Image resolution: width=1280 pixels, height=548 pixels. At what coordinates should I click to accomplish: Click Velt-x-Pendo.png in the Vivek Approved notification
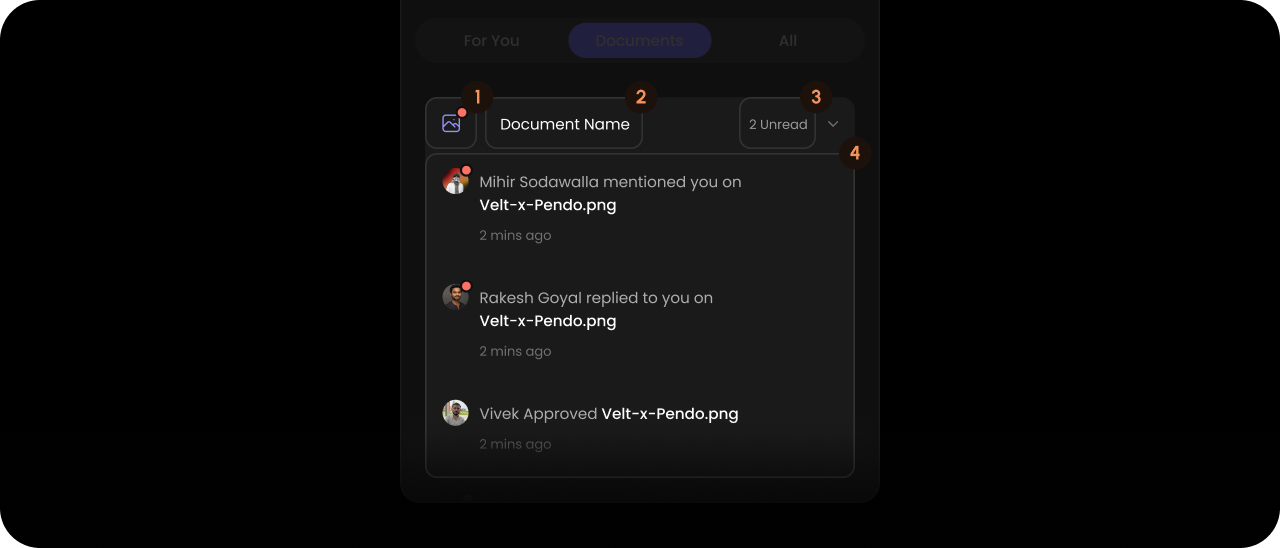click(x=670, y=413)
